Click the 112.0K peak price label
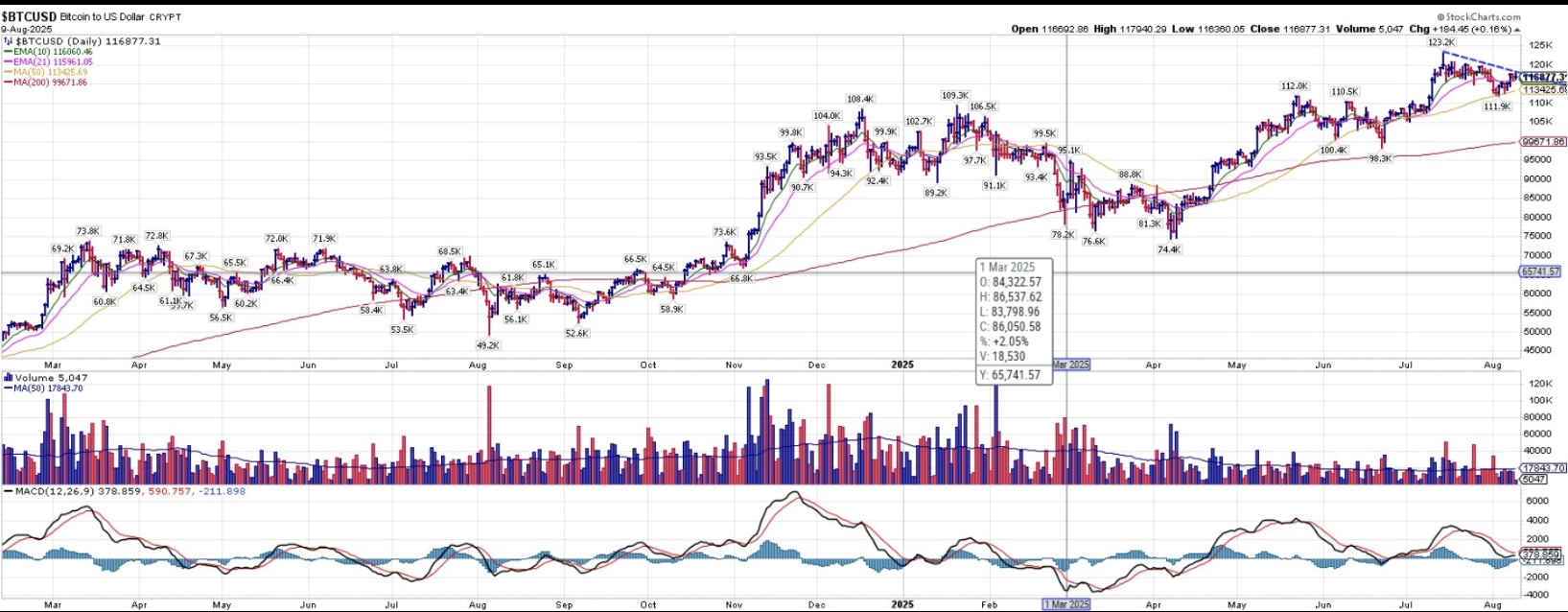The image size is (1568, 612). 1295,86
